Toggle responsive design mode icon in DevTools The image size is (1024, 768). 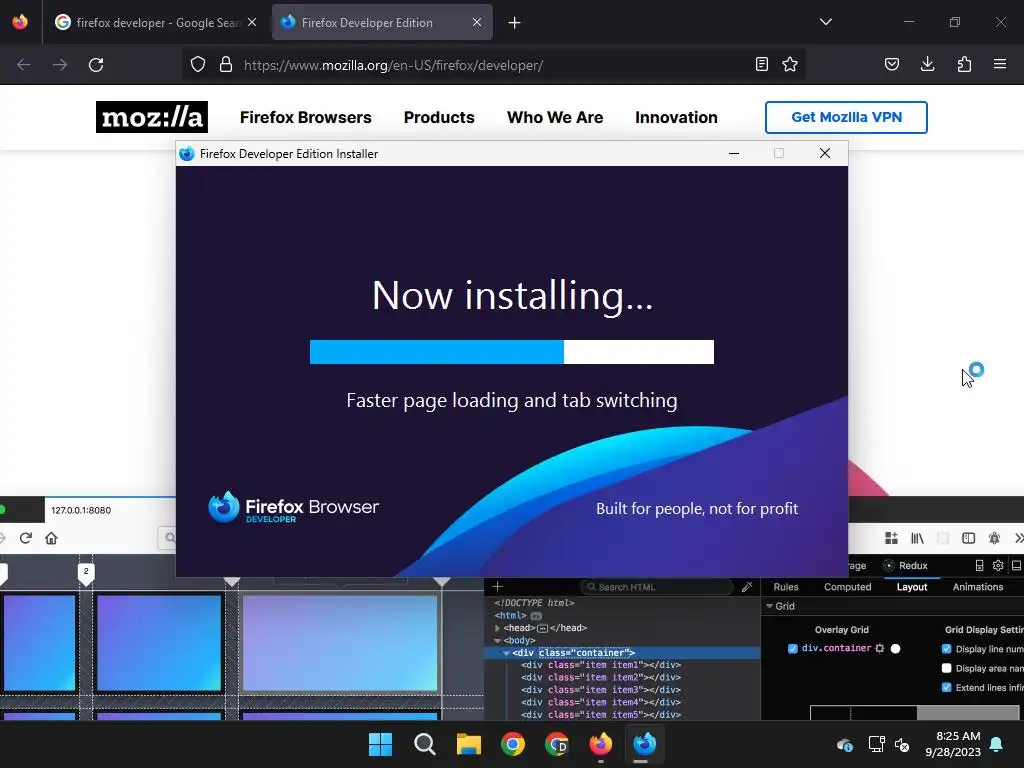pos(979,566)
